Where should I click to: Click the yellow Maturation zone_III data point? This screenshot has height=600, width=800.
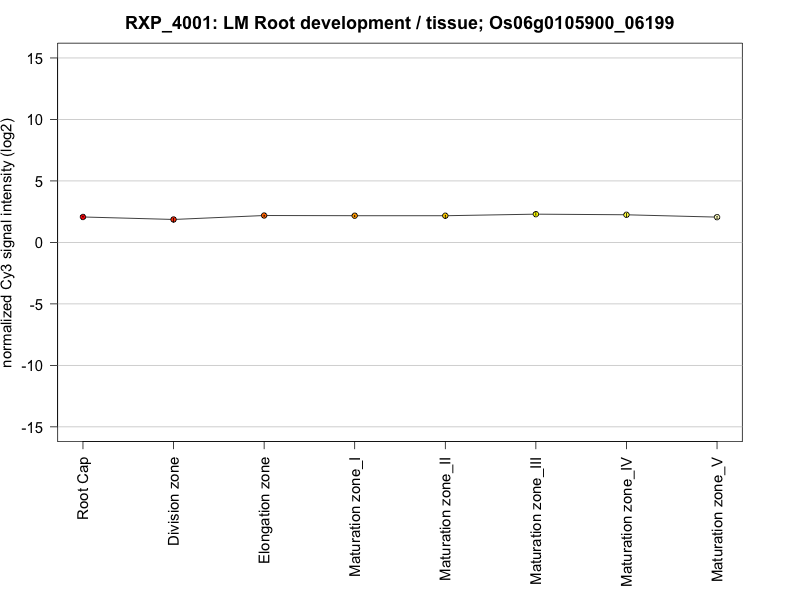tap(536, 214)
